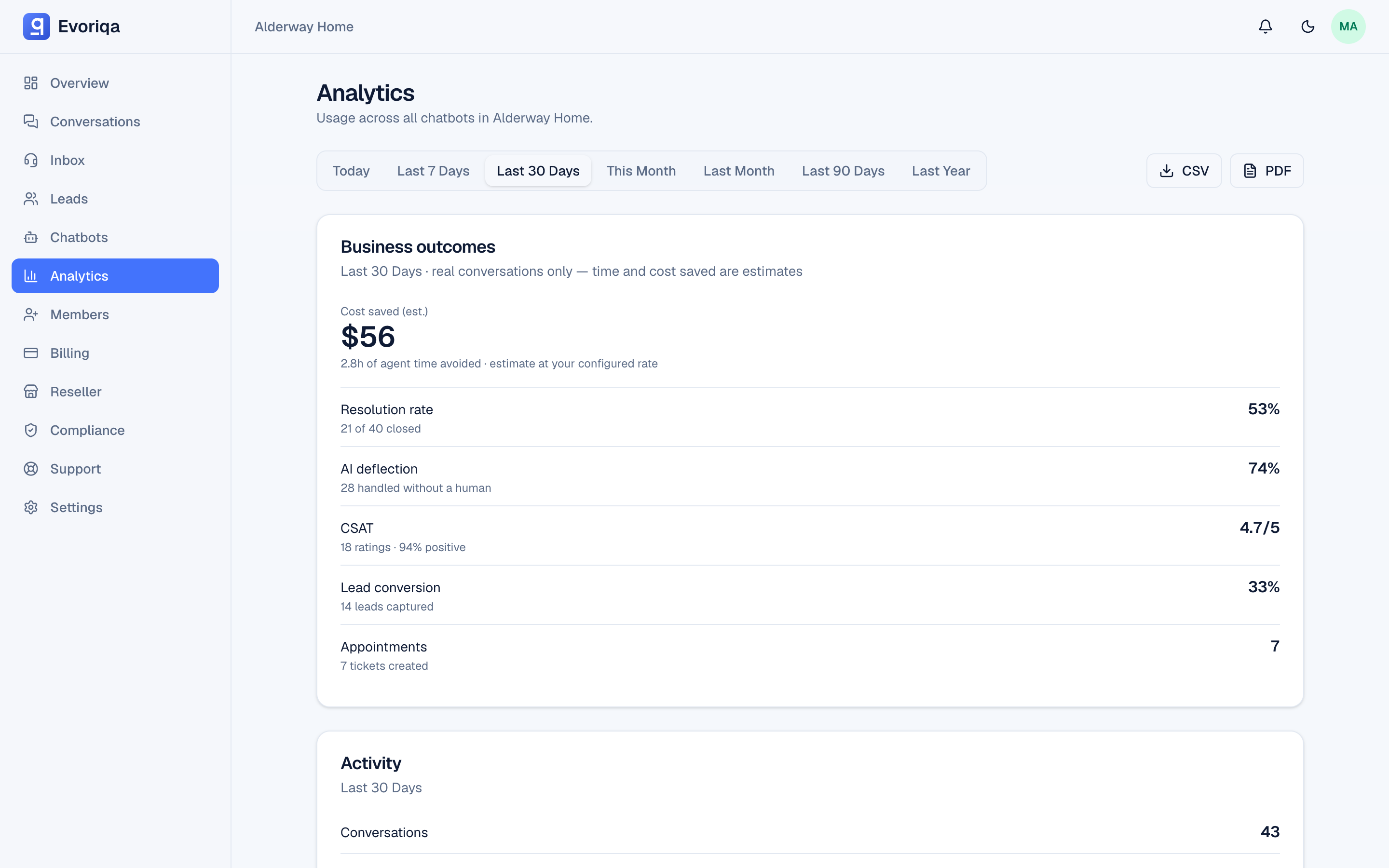
Task: Open Chatbots section label
Action: pyautogui.click(x=79, y=237)
